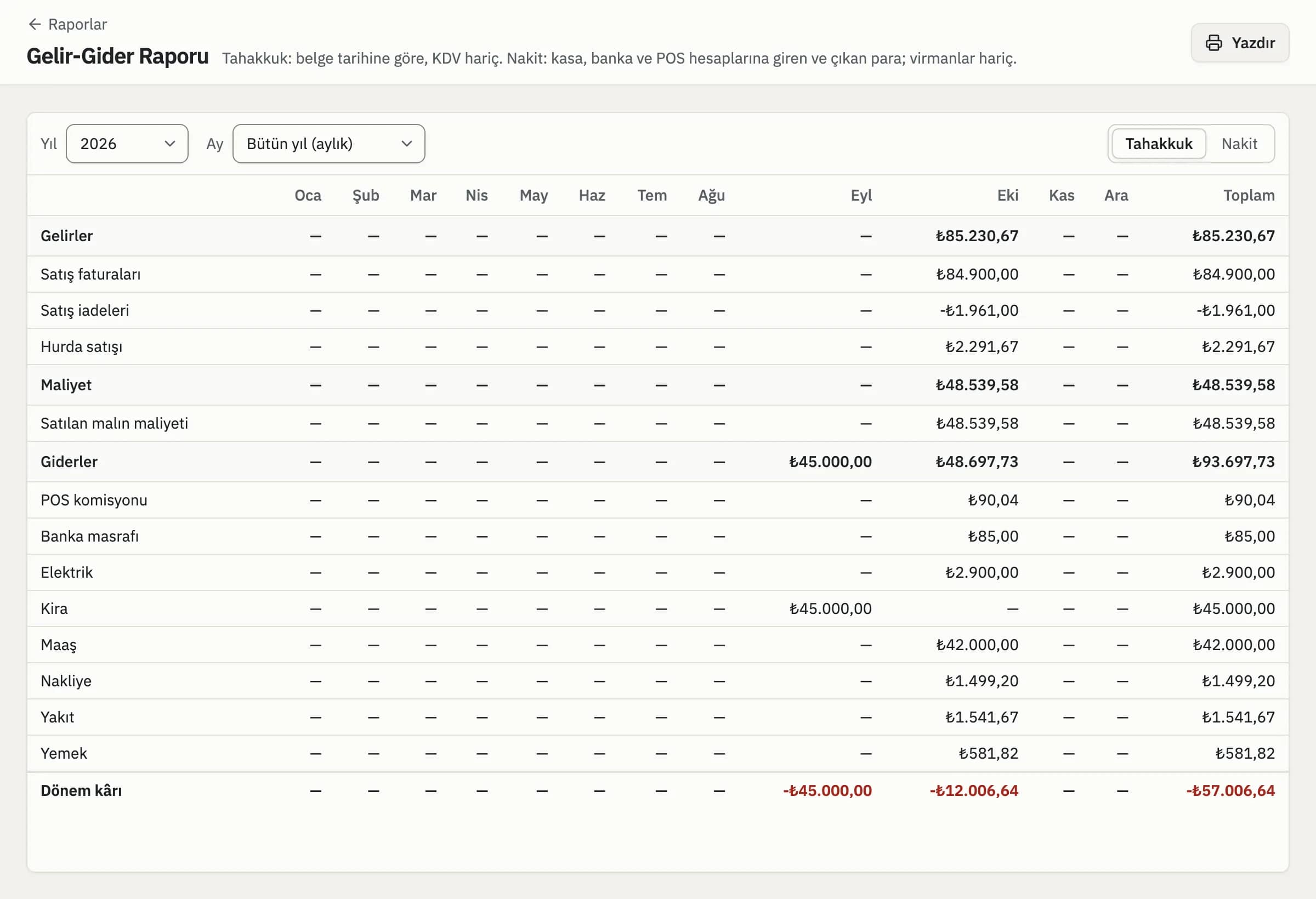Click the Satılan malın maliyeti label
Screen dimensions: 1316x899
(115, 423)
